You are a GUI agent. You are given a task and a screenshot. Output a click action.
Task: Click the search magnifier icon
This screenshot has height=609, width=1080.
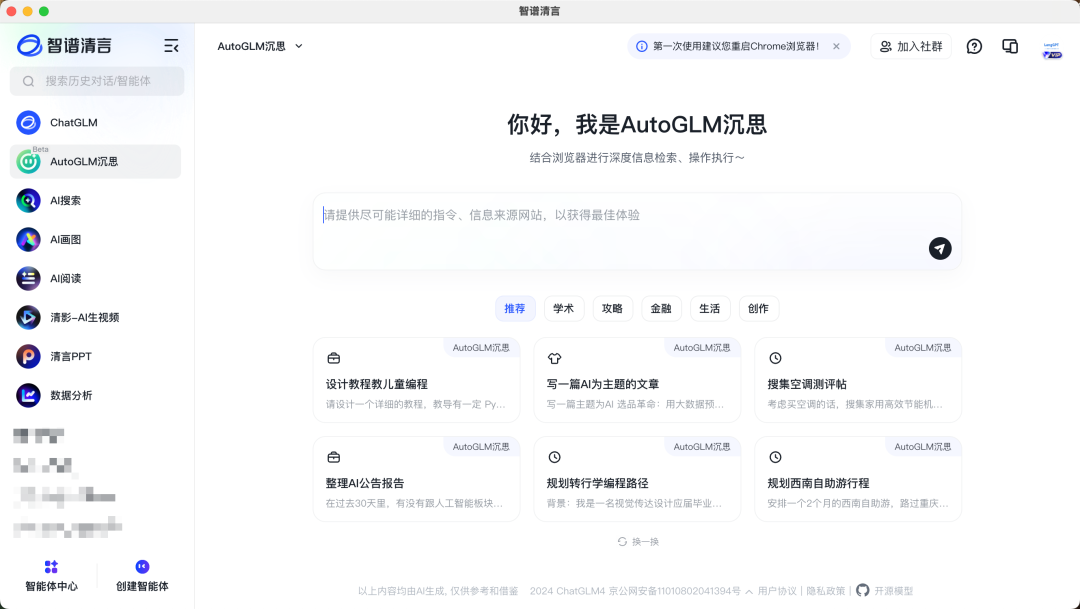coord(28,81)
